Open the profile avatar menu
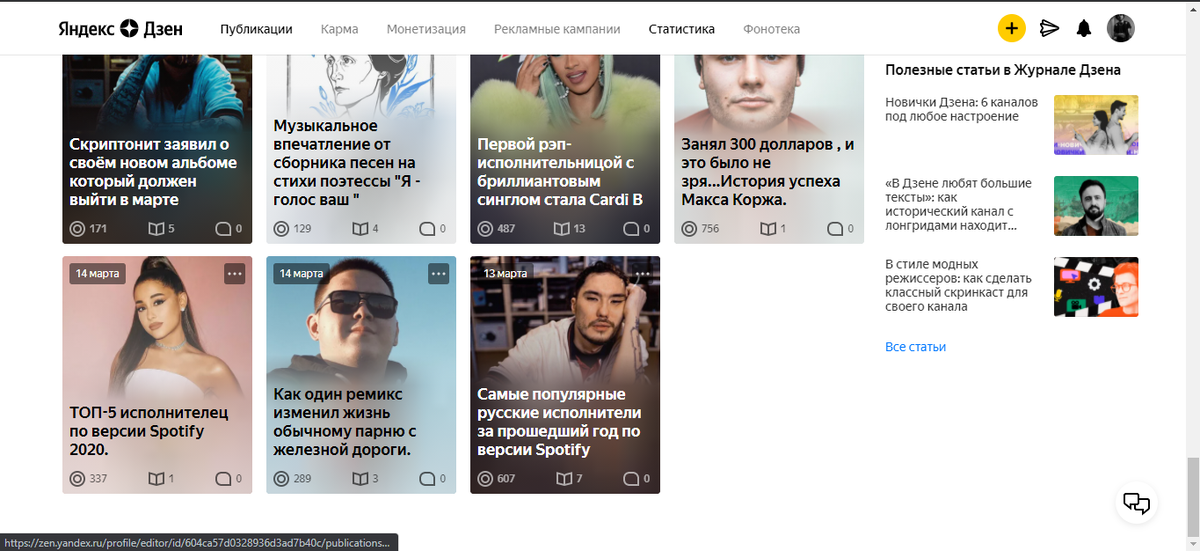The height and width of the screenshot is (551, 1200). [x=1121, y=28]
